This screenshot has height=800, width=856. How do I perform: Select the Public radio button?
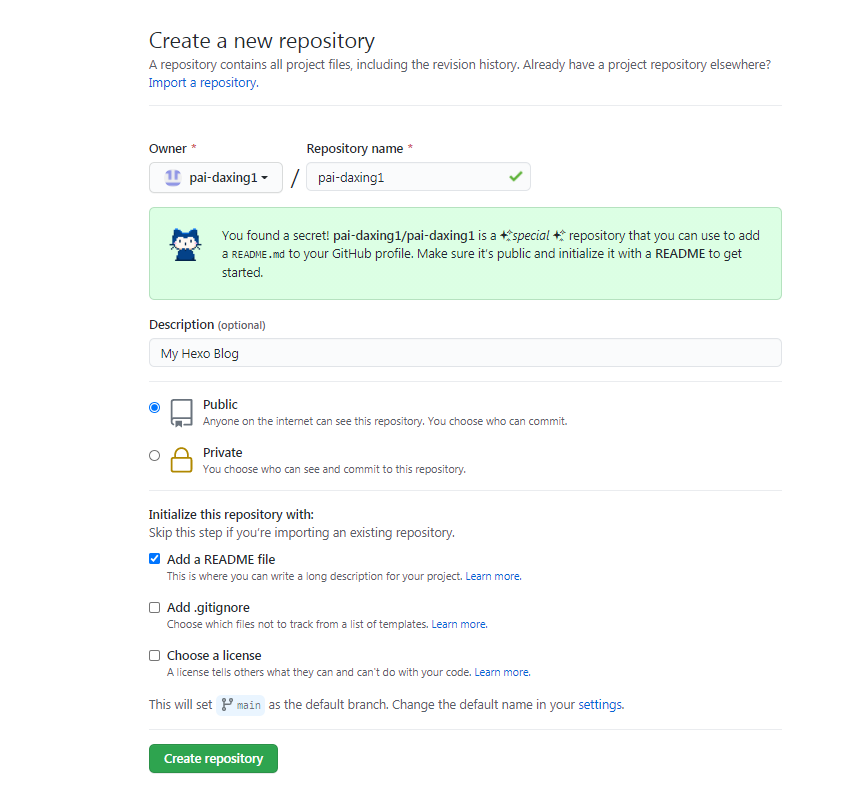(x=154, y=407)
